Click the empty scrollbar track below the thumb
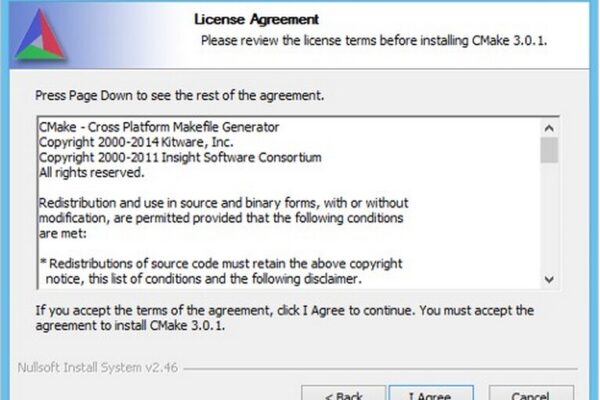Viewport: 600px width, 400px height. click(x=549, y=217)
